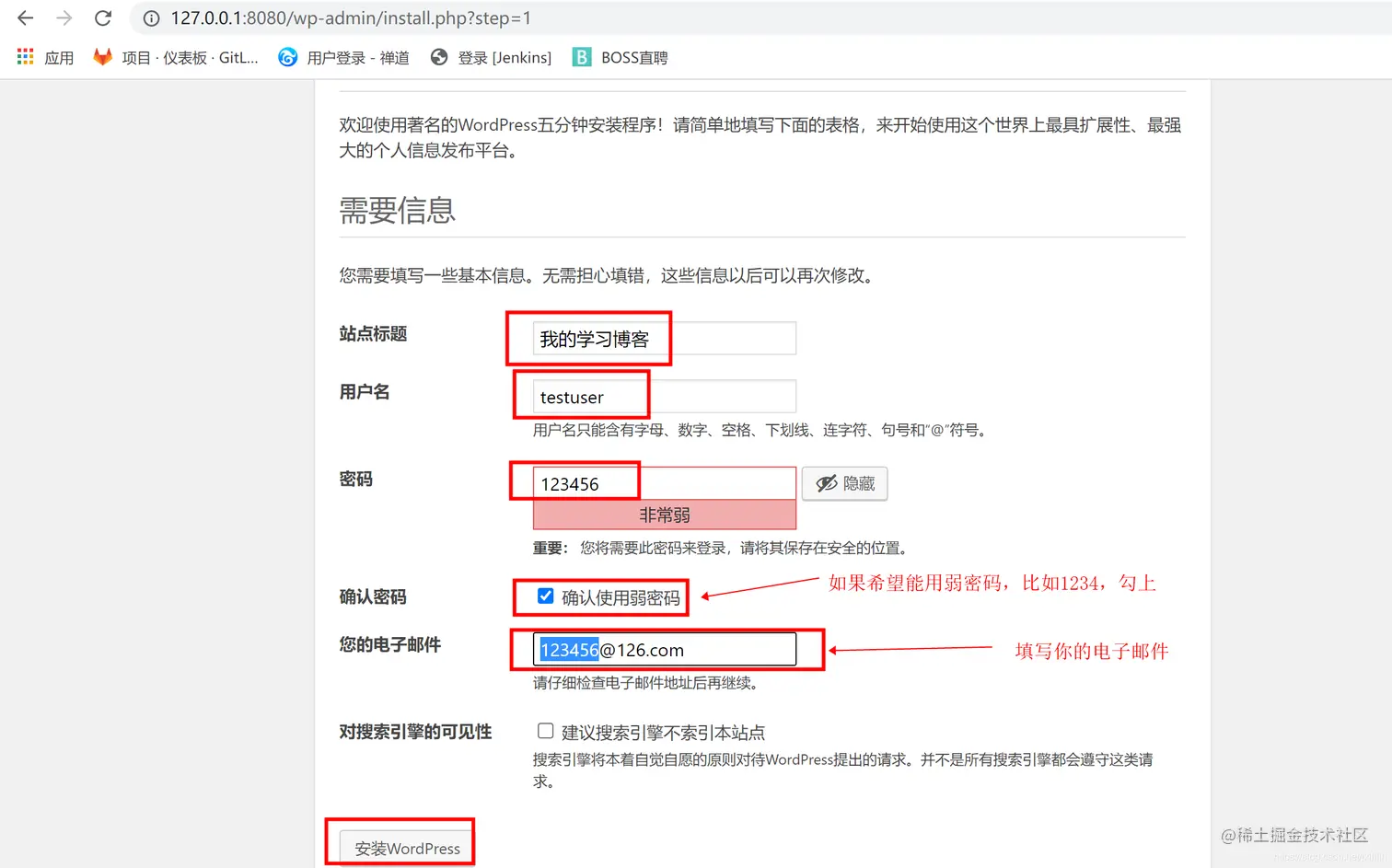This screenshot has height=868, width=1392.
Task: Navigate back with the browser arrow
Action: (24, 17)
